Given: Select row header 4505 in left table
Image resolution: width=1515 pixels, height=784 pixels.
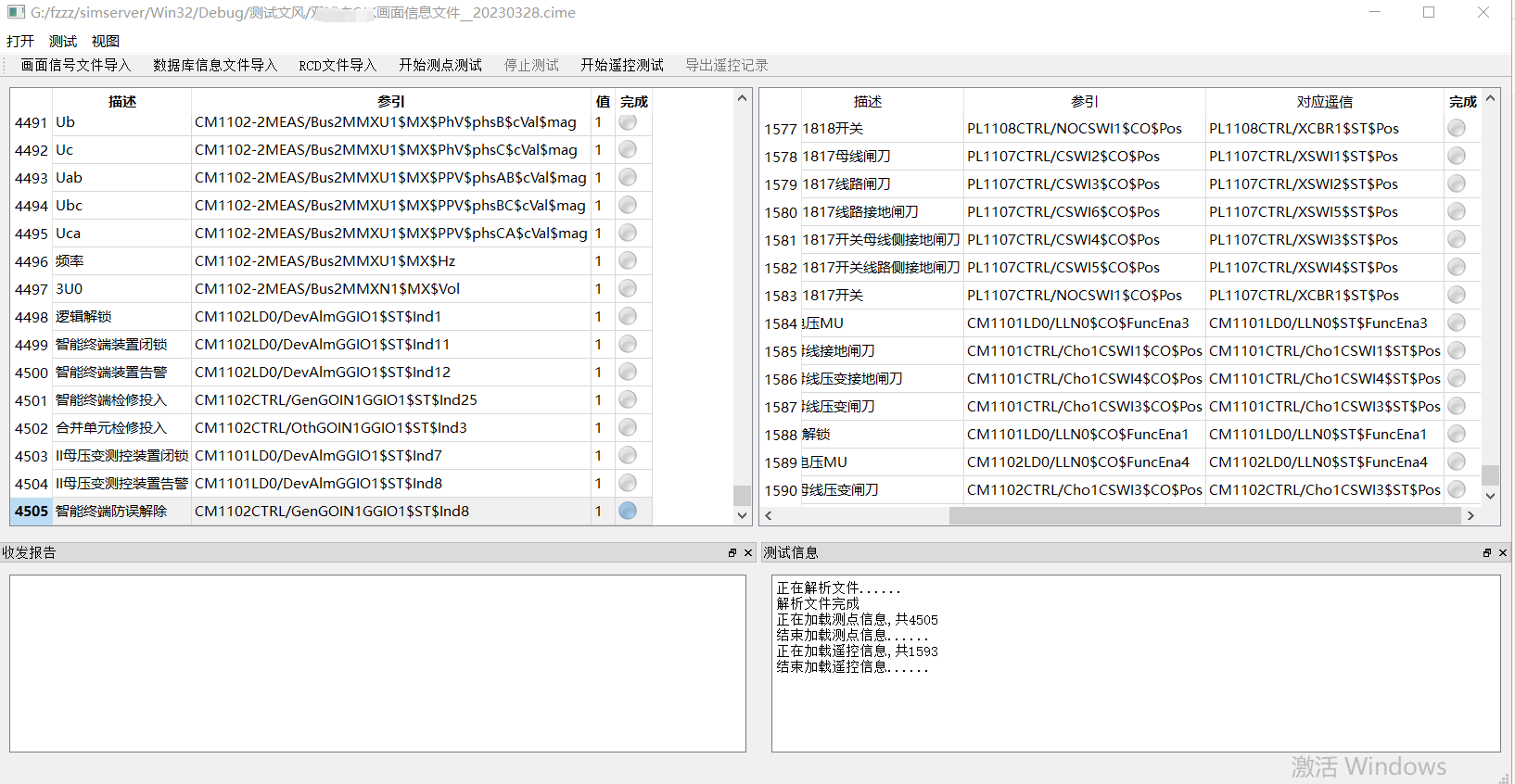Looking at the screenshot, I should [31, 512].
